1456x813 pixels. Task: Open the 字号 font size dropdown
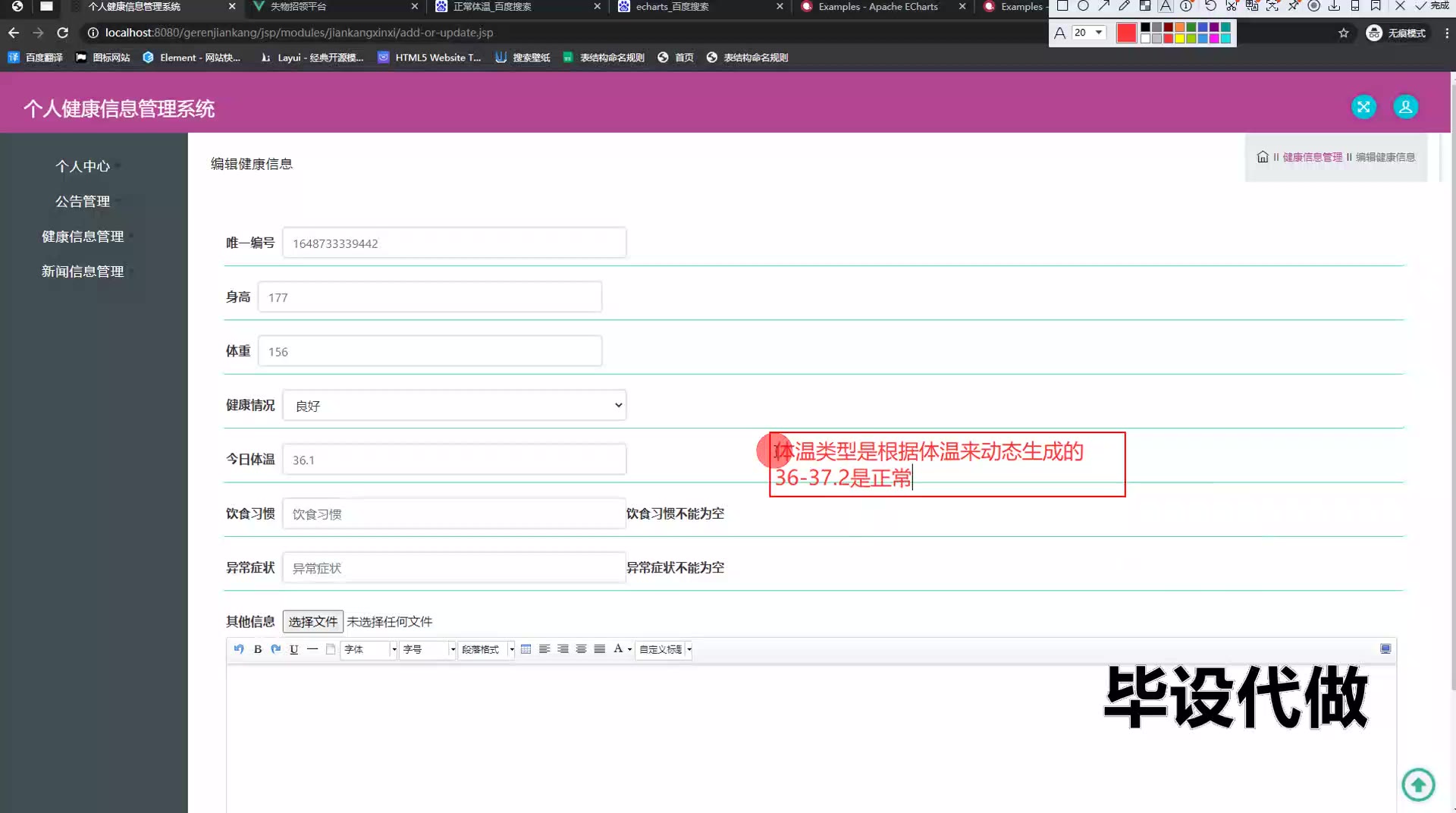click(x=428, y=649)
